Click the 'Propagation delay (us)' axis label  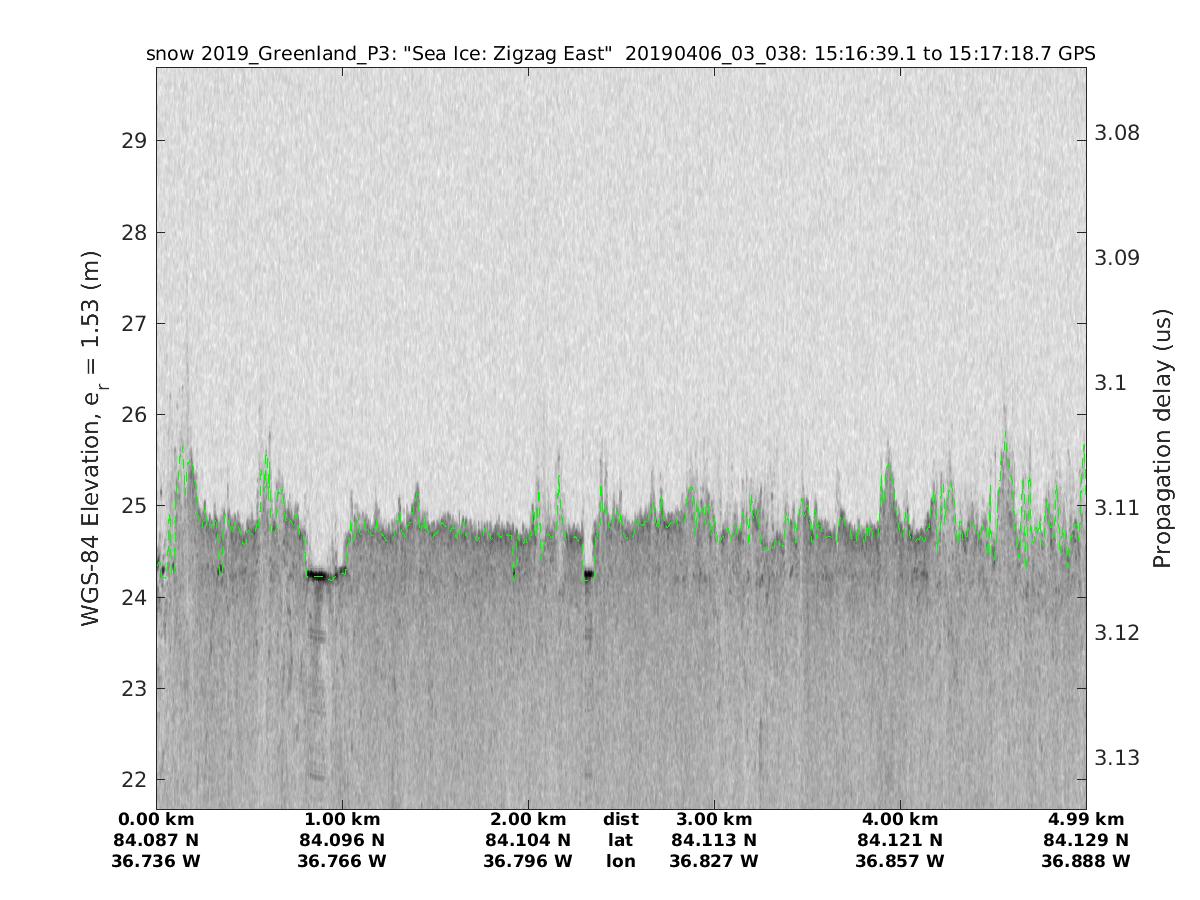pos(1162,438)
